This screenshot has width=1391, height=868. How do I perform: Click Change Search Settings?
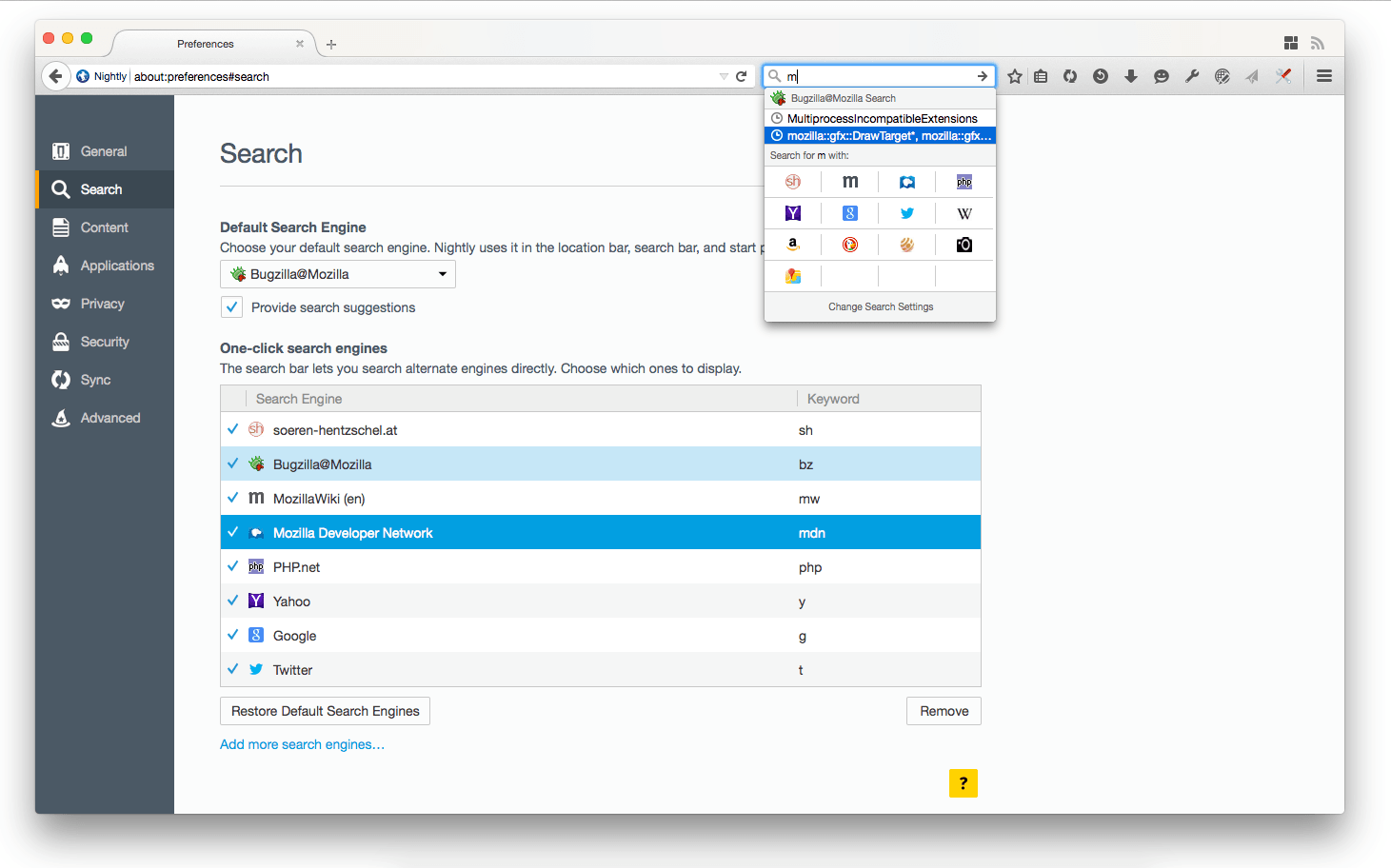pos(881,306)
